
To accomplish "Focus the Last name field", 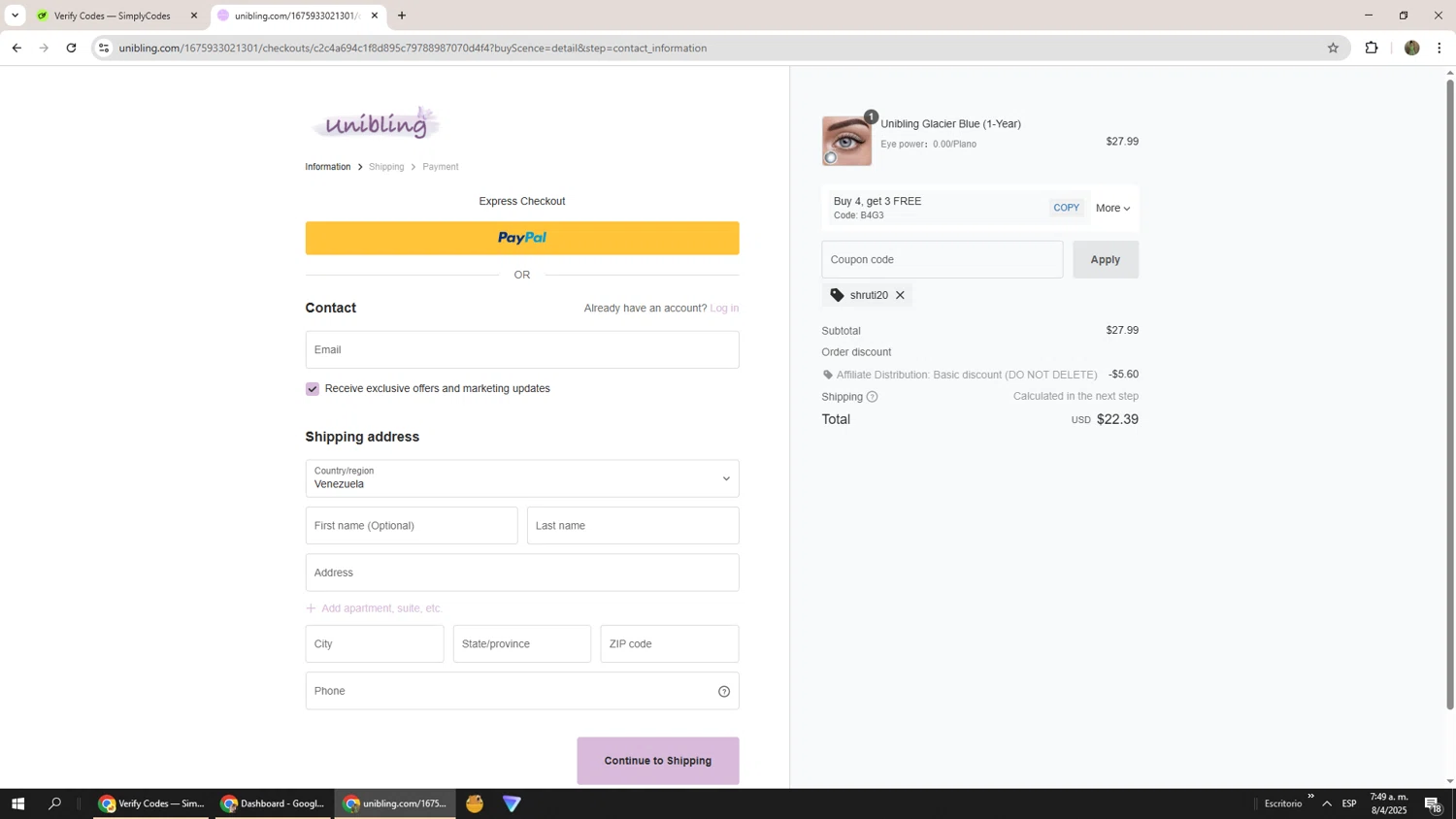I will click(x=633, y=526).
